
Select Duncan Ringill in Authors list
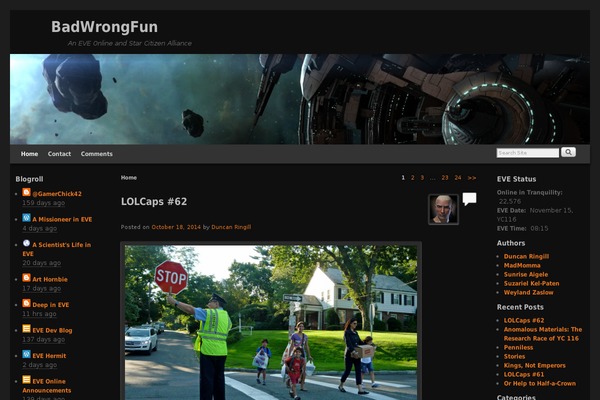[526, 256]
